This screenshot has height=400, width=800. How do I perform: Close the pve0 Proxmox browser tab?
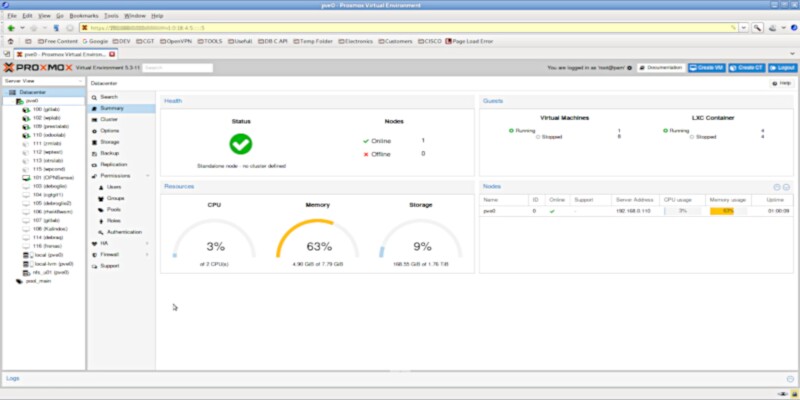(x=112, y=54)
